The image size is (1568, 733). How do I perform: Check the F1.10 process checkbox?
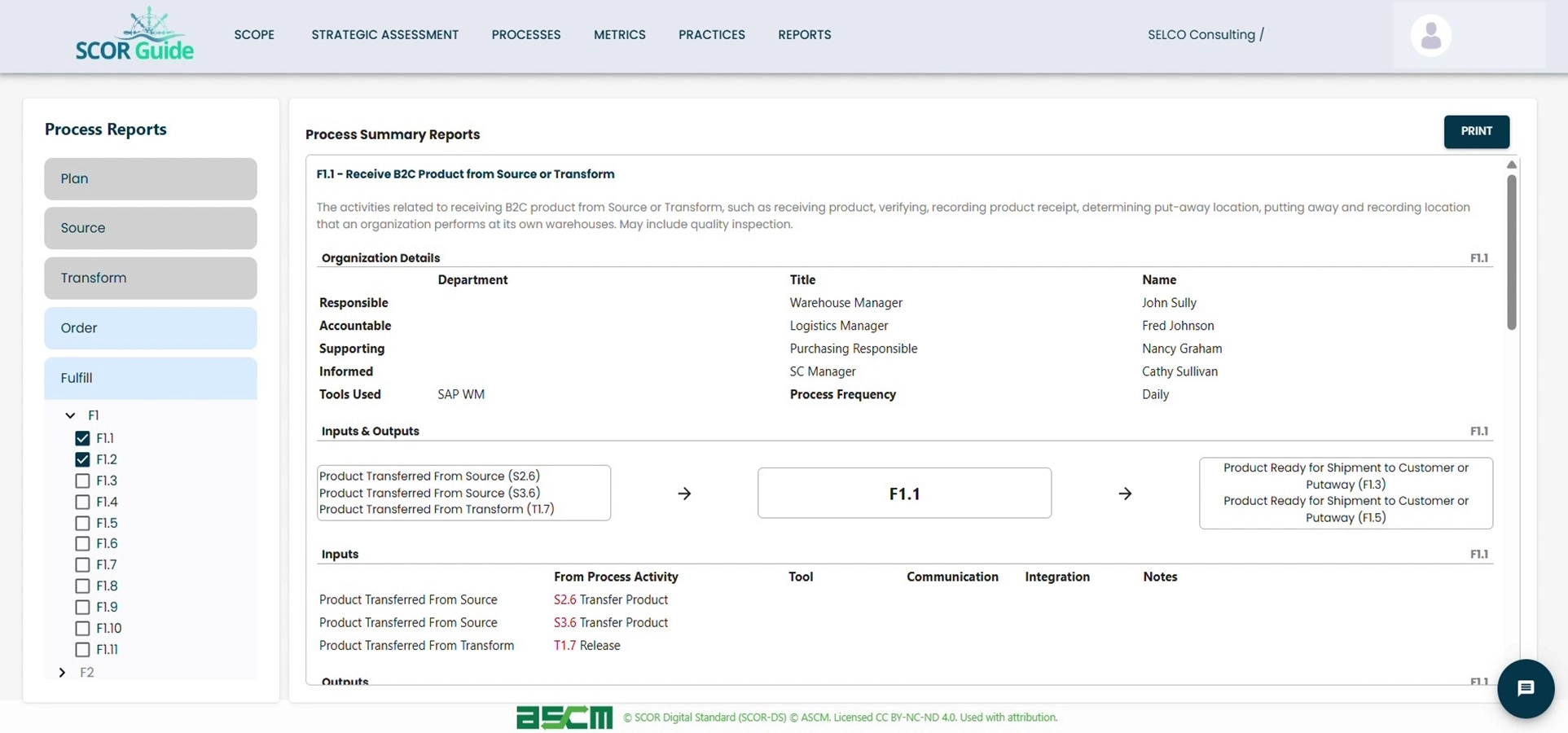[82, 628]
